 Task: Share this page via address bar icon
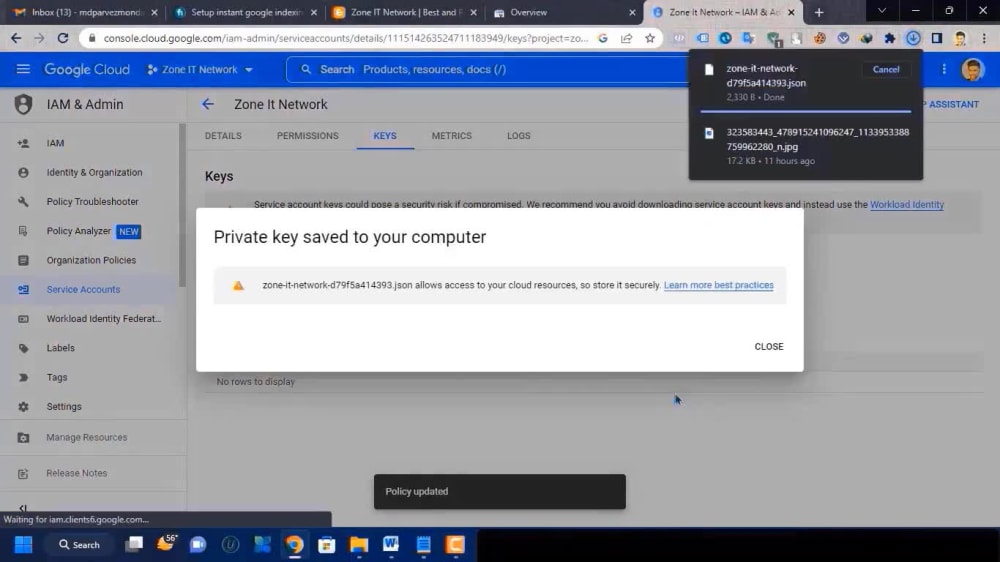[626, 38]
